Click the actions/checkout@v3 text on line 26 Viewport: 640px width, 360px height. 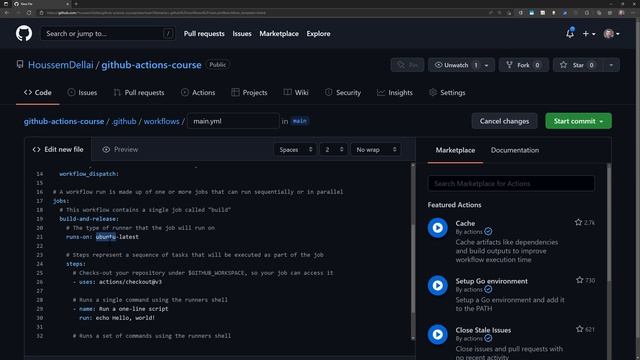pyautogui.click(x=130, y=282)
